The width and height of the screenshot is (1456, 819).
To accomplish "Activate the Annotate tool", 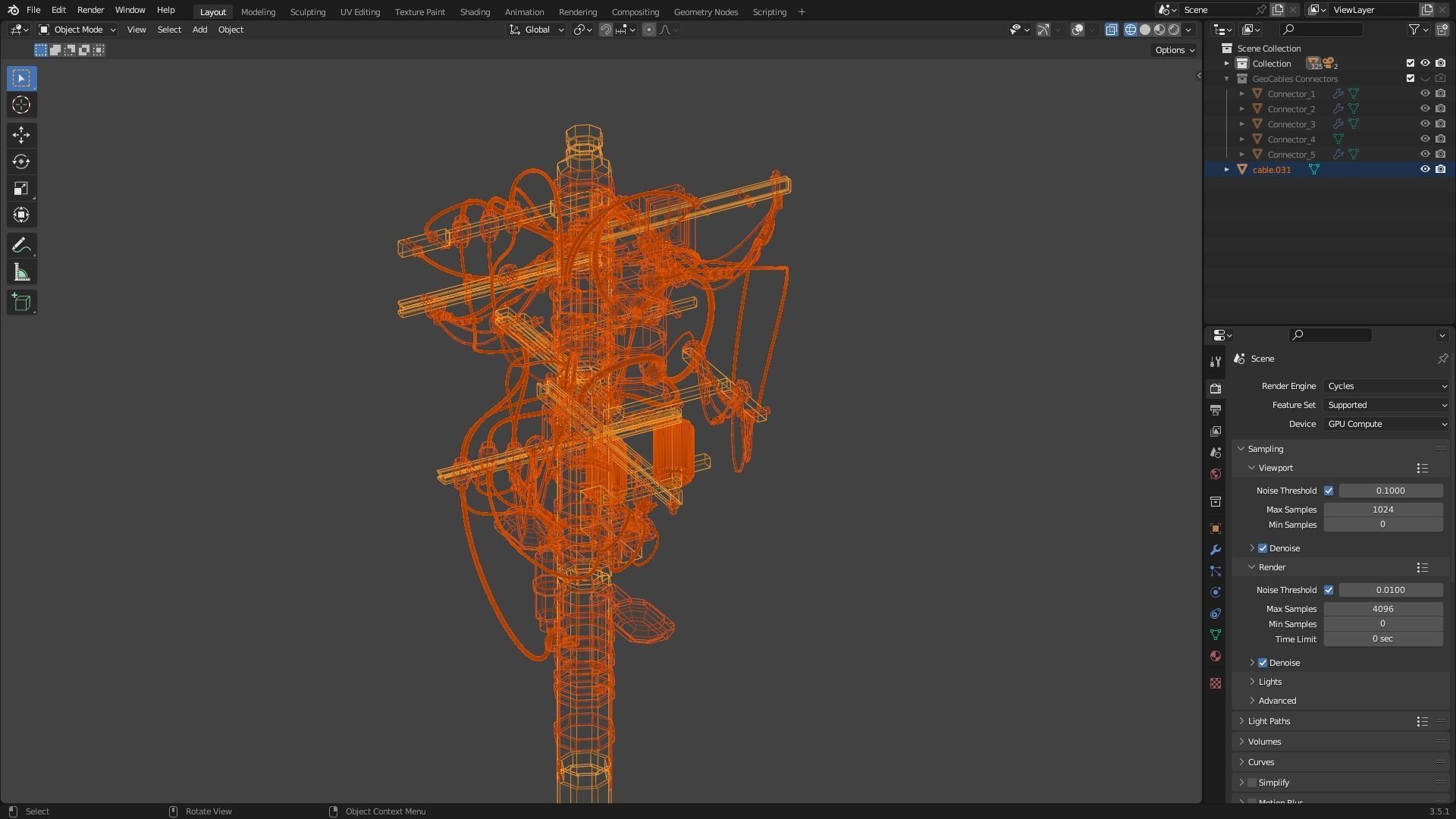I will [21, 246].
